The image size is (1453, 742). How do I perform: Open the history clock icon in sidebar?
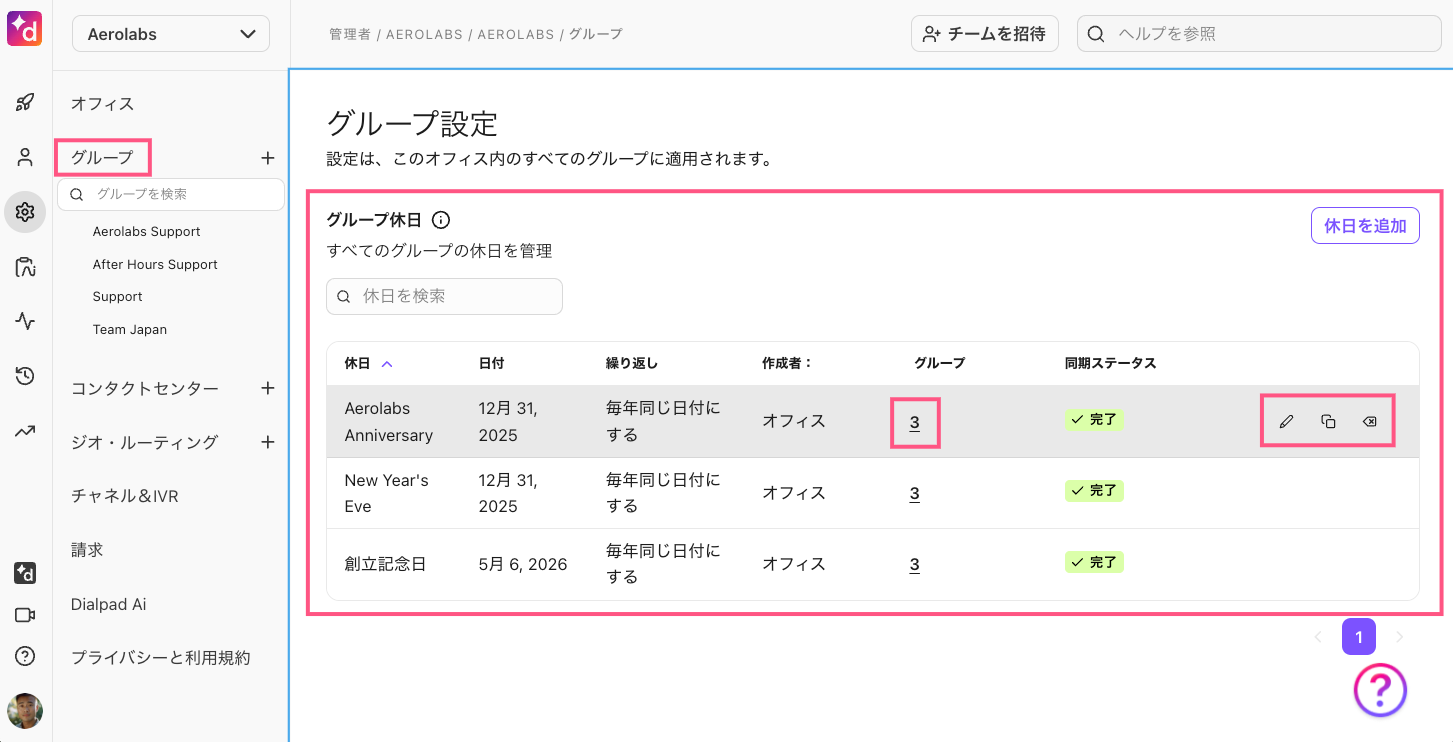point(25,376)
